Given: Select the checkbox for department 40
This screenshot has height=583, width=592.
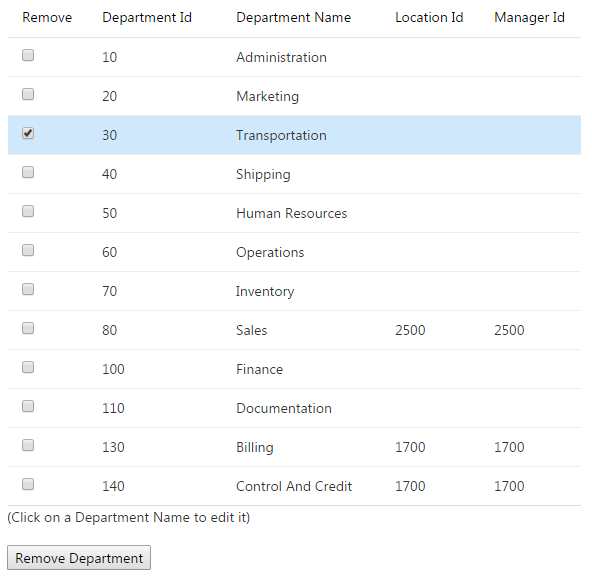Looking at the screenshot, I should click(x=28, y=172).
